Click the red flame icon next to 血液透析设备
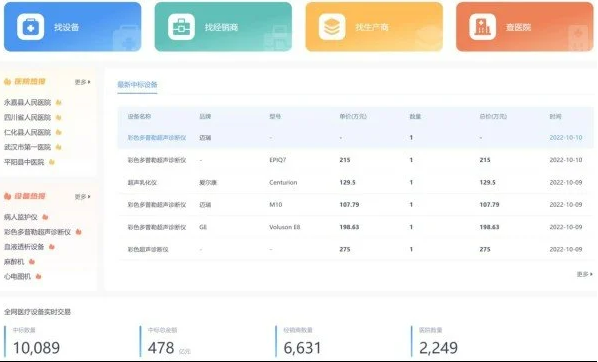This screenshot has width=598, height=362. pyautogui.click(x=52, y=247)
